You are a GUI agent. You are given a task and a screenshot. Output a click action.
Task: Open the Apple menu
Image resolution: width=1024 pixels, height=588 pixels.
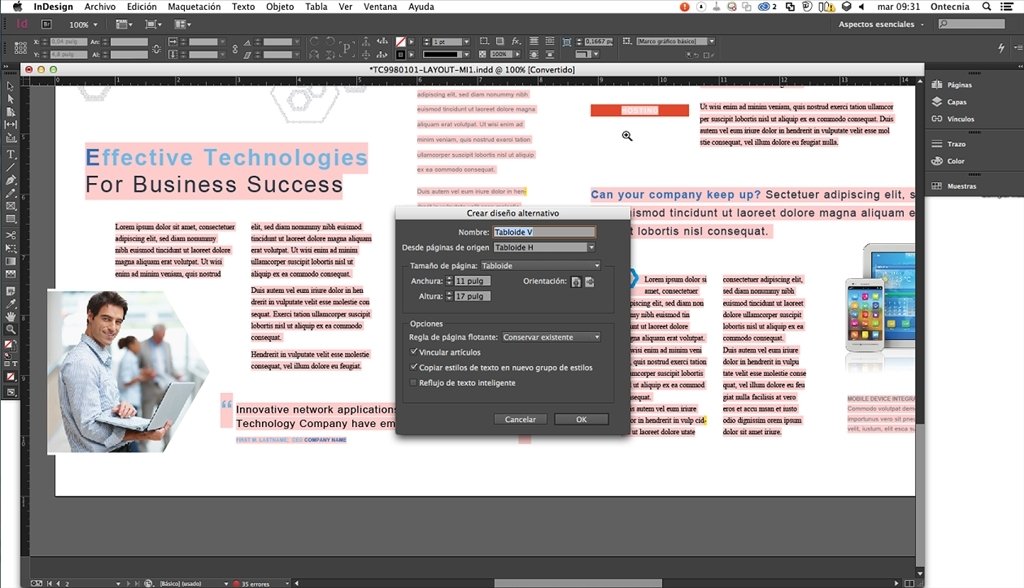[18, 7]
